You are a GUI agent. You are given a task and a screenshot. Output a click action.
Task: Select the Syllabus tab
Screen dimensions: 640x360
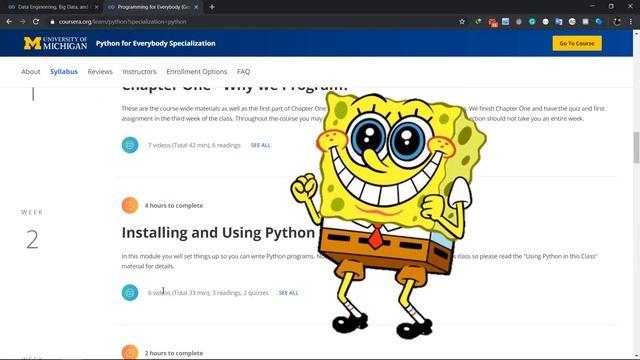(x=64, y=71)
